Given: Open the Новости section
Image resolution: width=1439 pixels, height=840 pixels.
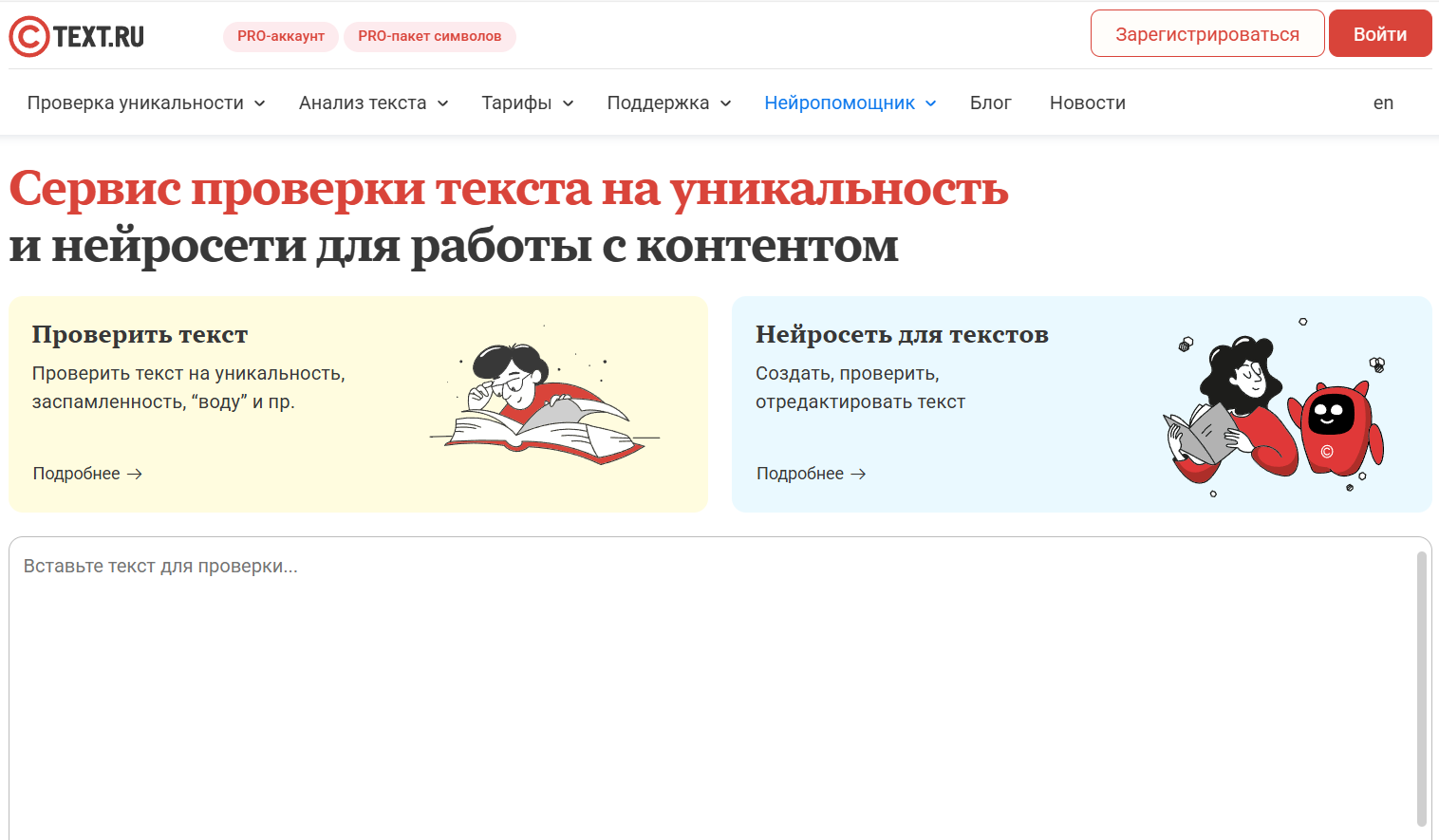Looking at the screenshot, I should pyautogui.click(x=1087, y=103).
